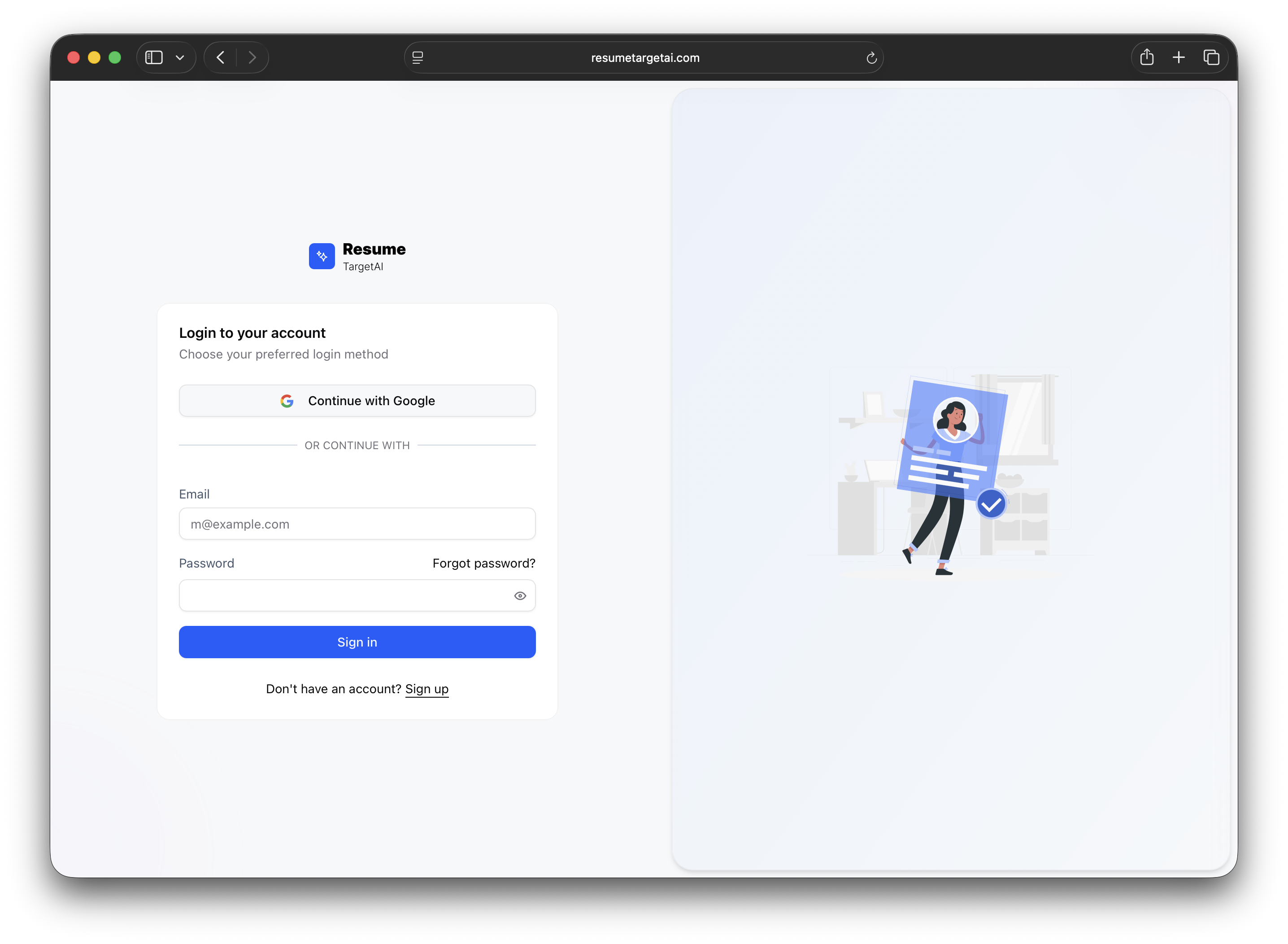Click the m@example.com email field
1288x944 pixels.
coord(357,524)
